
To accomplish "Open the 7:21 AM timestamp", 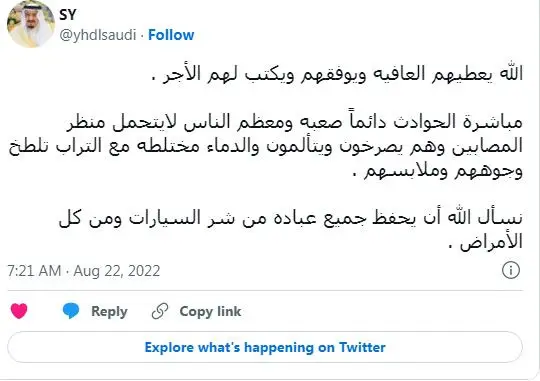I will [x=34, y=271].
